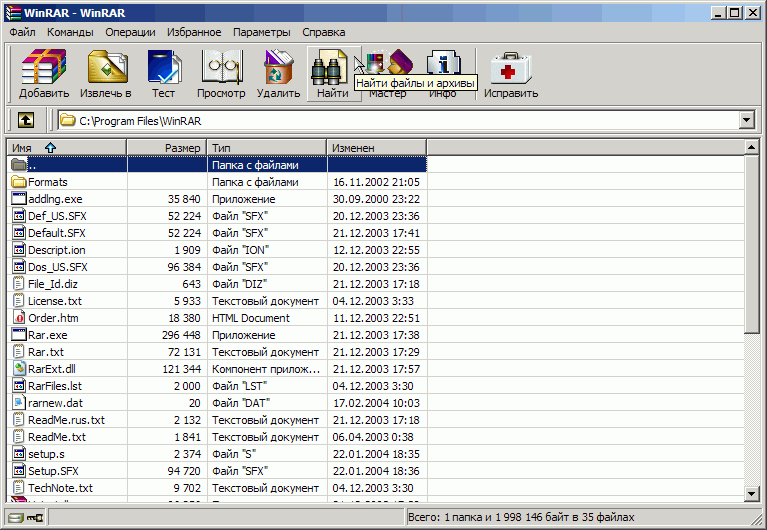This screenshot has width=767, height=530.
Task: Select the Dos_US.SFX file name
Action: (58, 267)
